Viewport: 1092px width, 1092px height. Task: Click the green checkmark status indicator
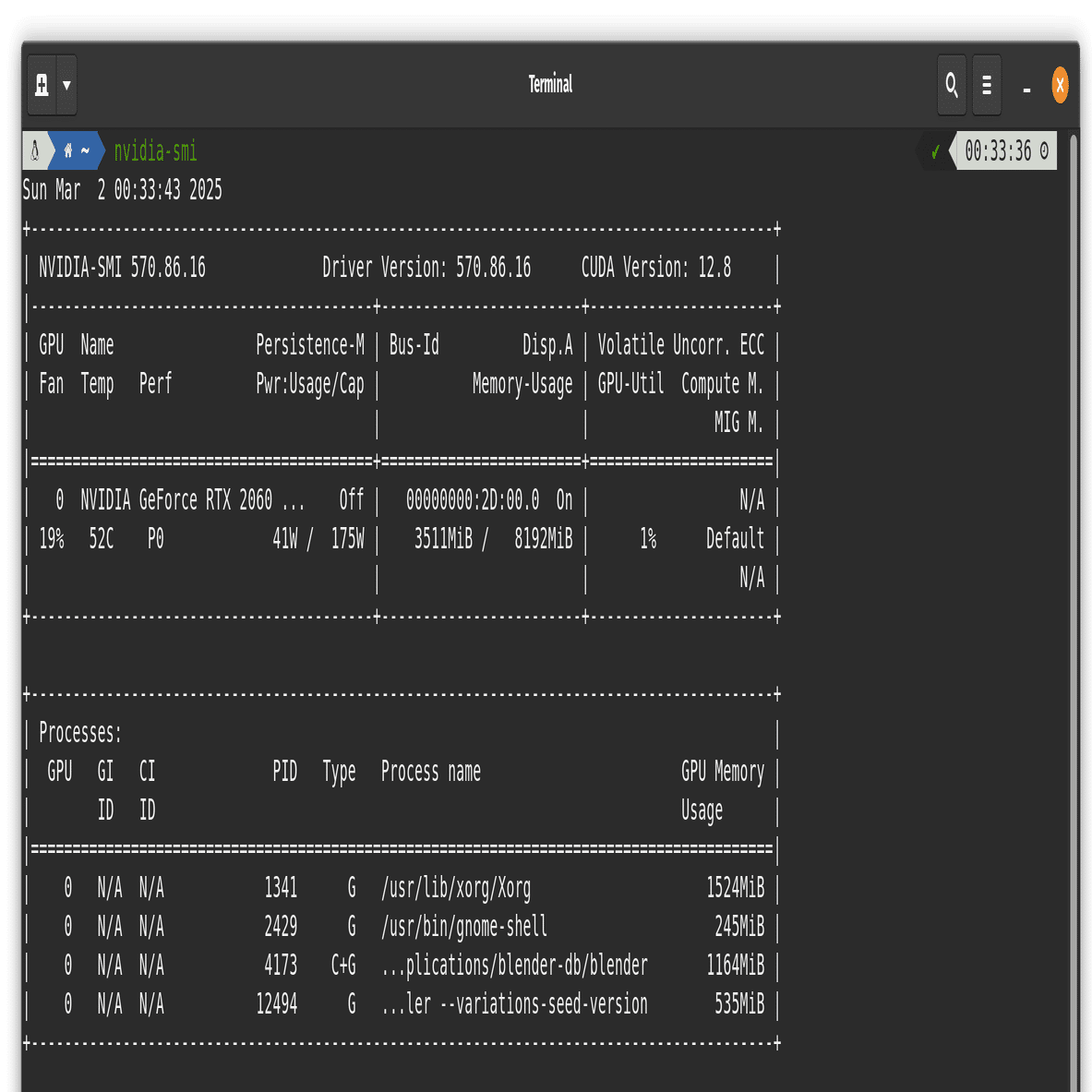[936, 150]
